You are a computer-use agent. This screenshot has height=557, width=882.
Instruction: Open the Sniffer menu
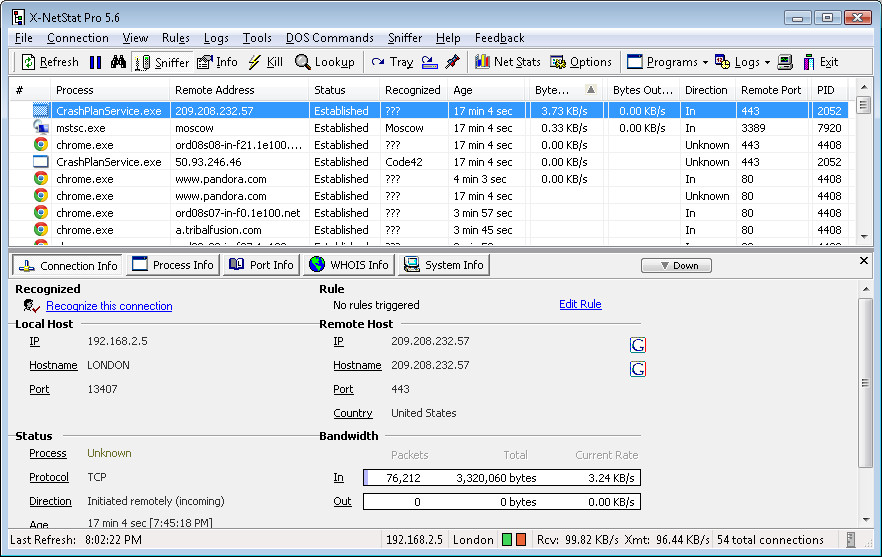(x=405, y=38)
